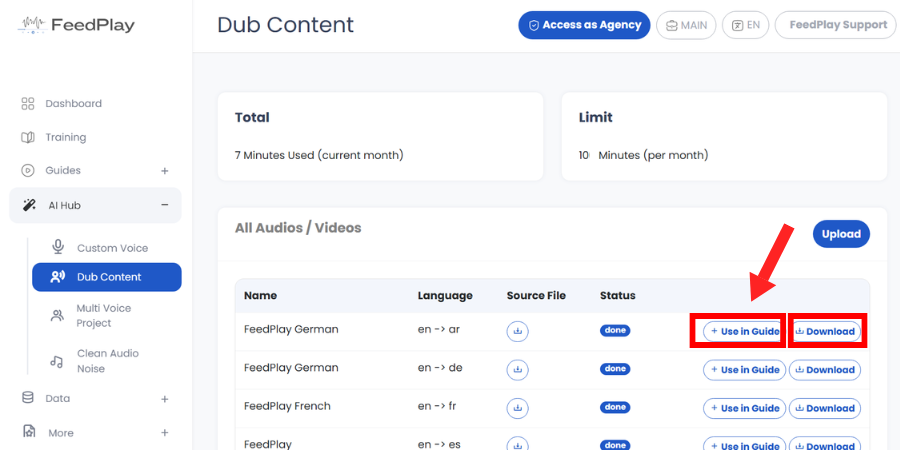Download source file for en -> de row
Image resolution: width=900 pixels, height=450 pixels.
[518, 370]
